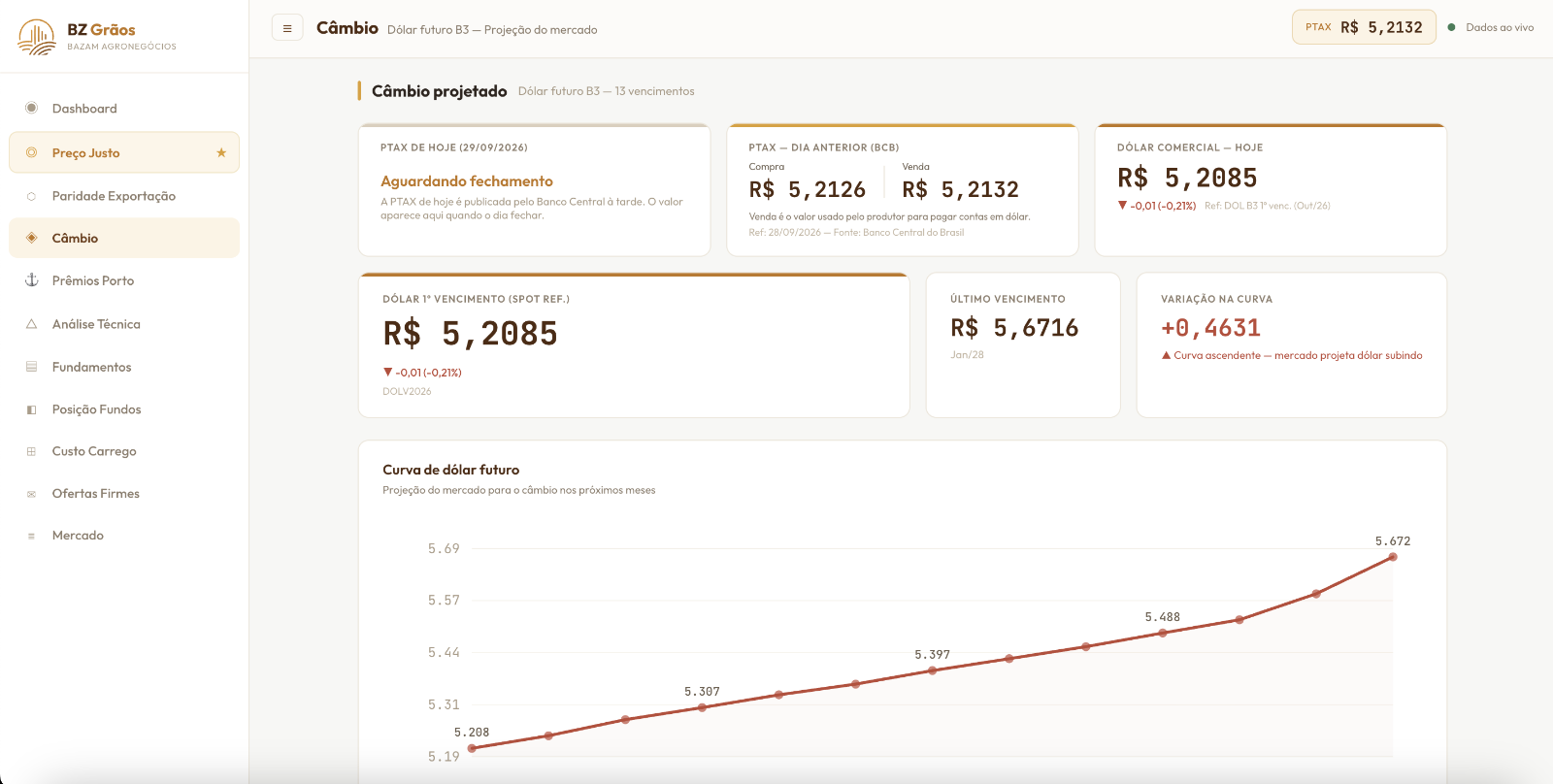Open Custo Carrego page
The width and height of the screenshot is (1553, 784).
click(124, 451)
